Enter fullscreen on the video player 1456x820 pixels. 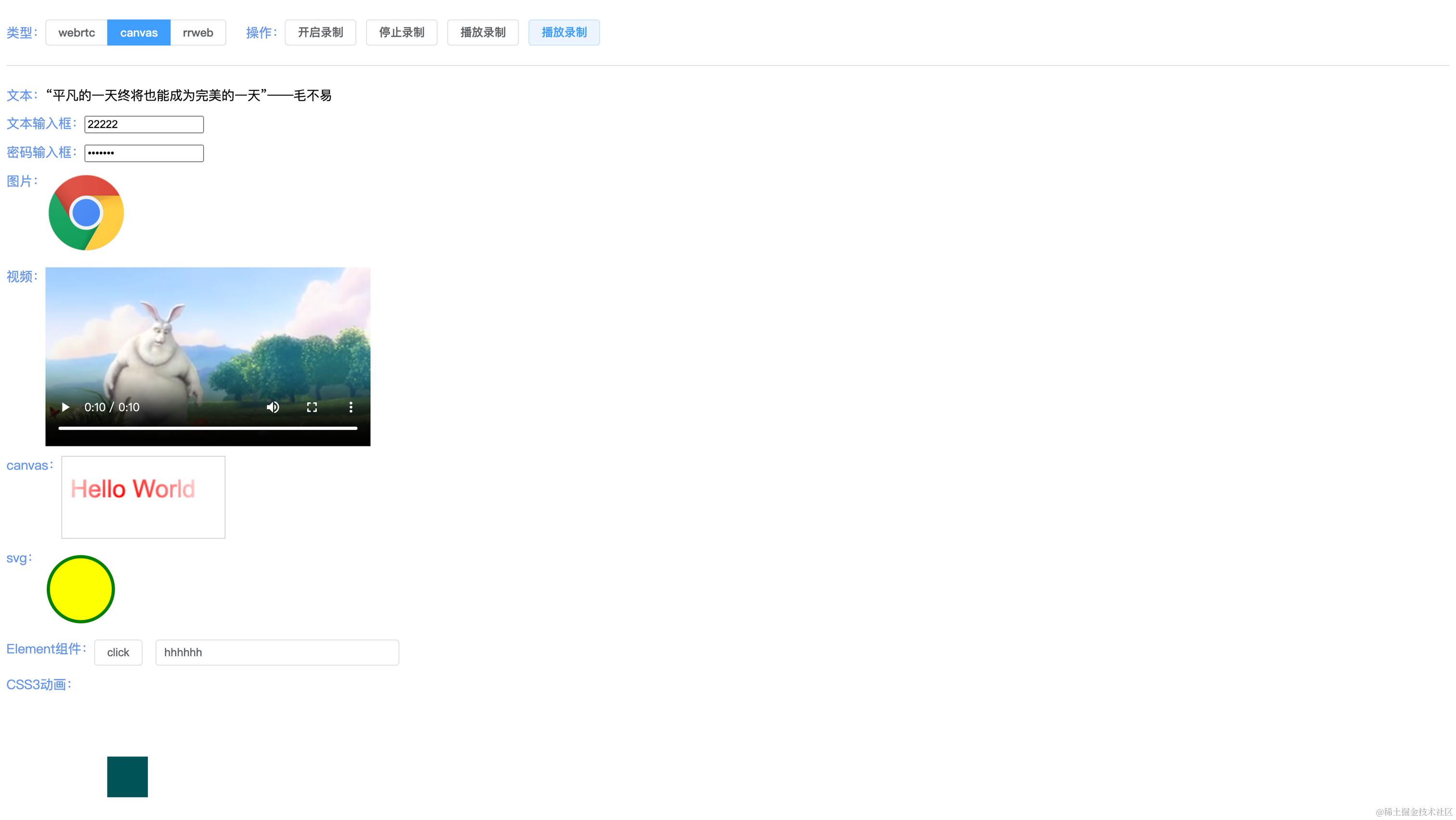pyautogui.click(x=312, y=407)
